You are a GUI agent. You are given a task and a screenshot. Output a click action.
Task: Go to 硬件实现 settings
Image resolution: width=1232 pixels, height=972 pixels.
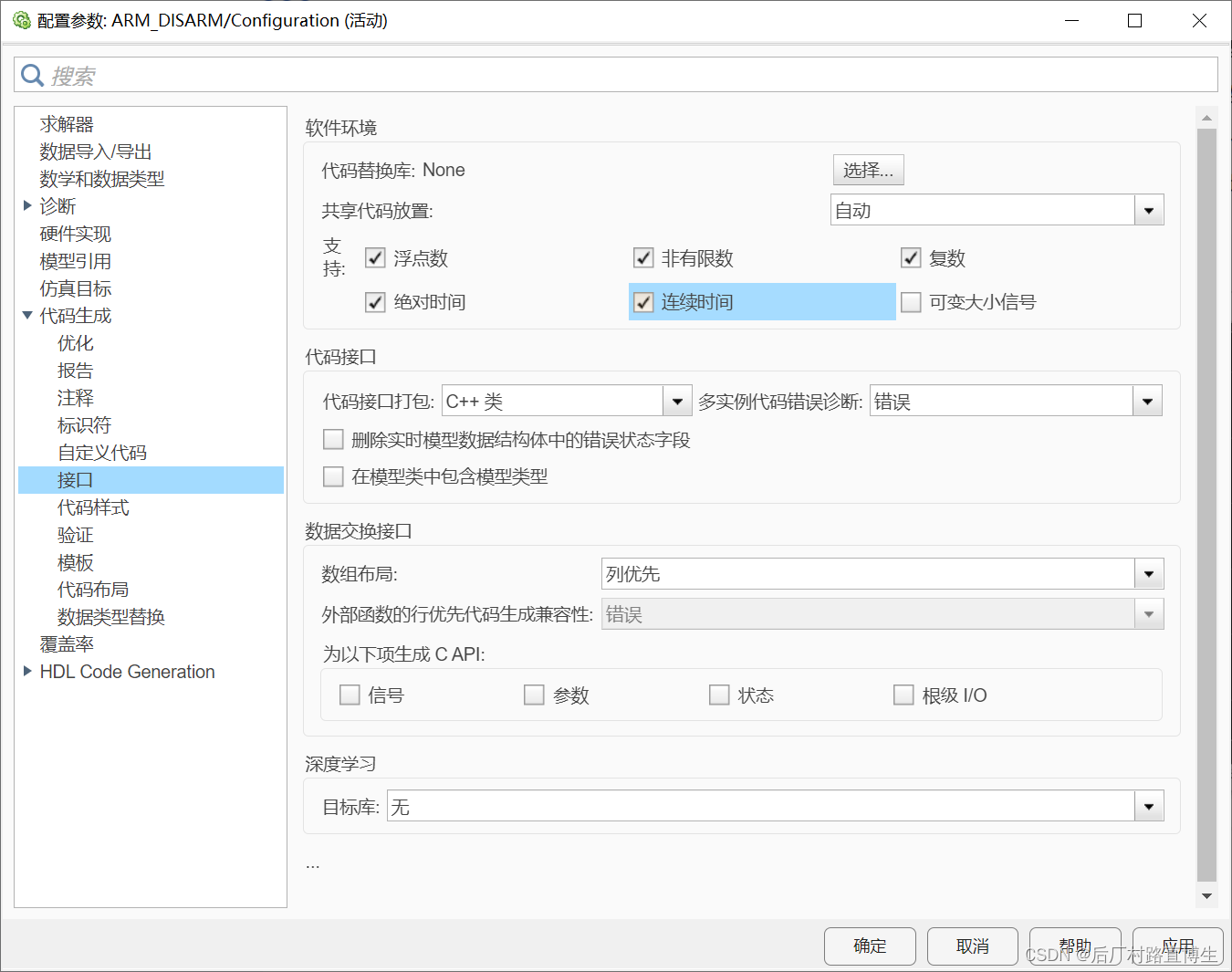[x=76, y=234]
